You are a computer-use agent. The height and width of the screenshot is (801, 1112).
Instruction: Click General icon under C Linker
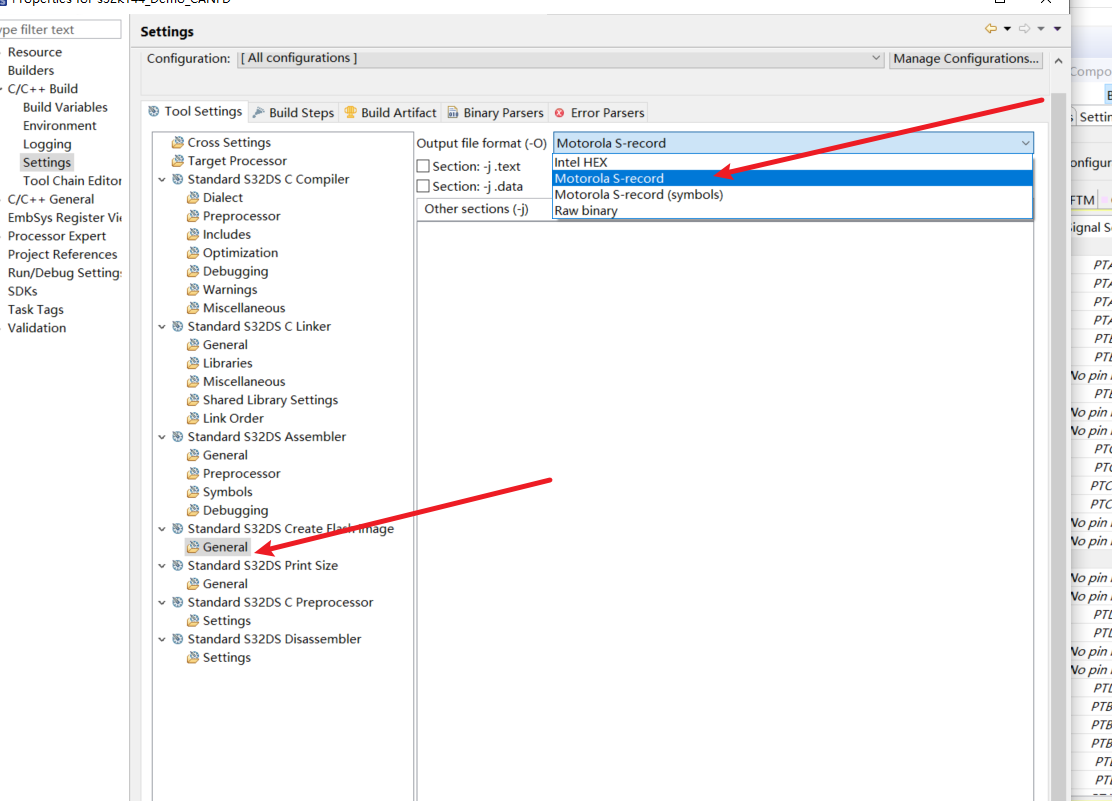tap(193, 345)
